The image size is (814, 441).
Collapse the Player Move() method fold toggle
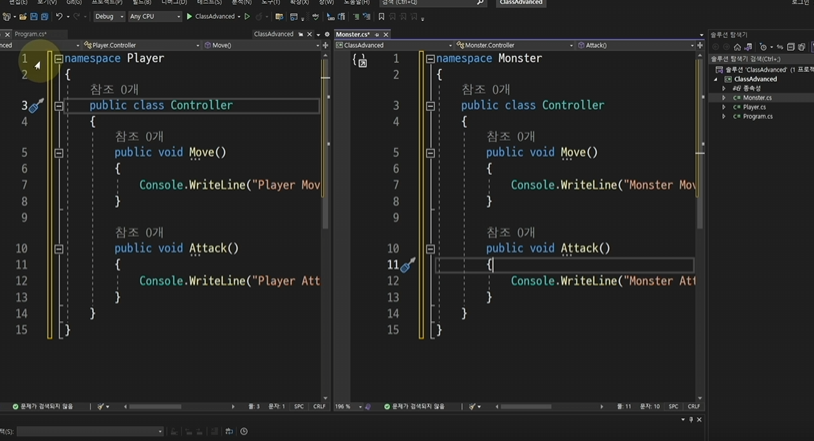(59, 153)
